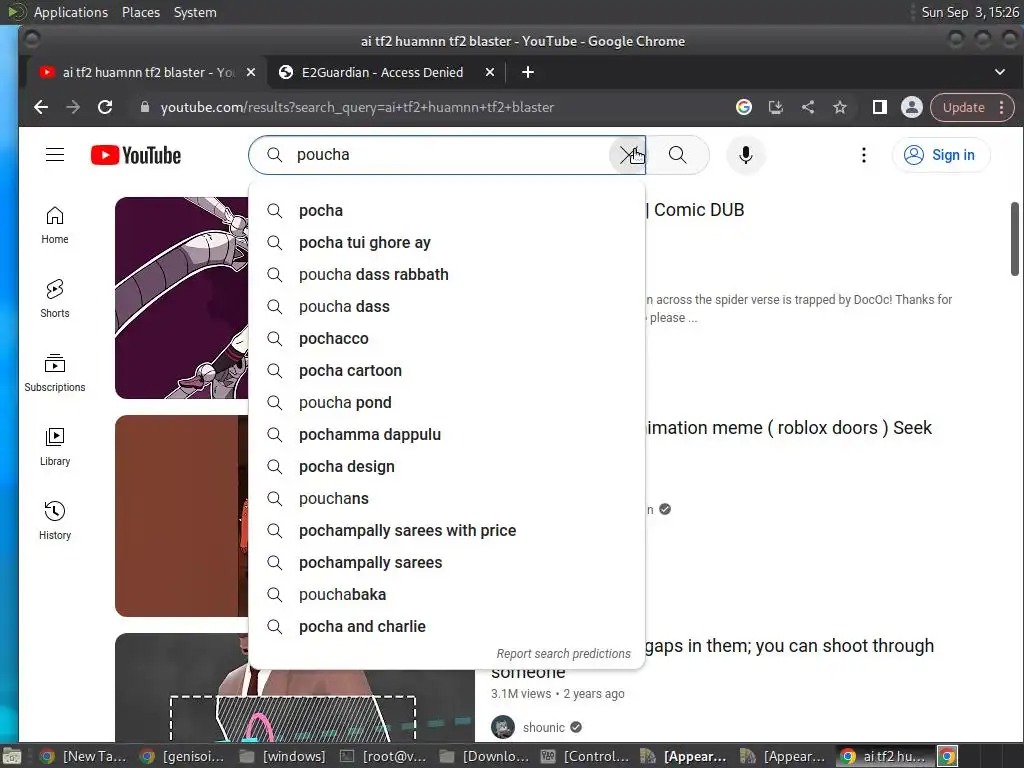
Task: Click the Google icon in the address bar
Action: [743, 107]
